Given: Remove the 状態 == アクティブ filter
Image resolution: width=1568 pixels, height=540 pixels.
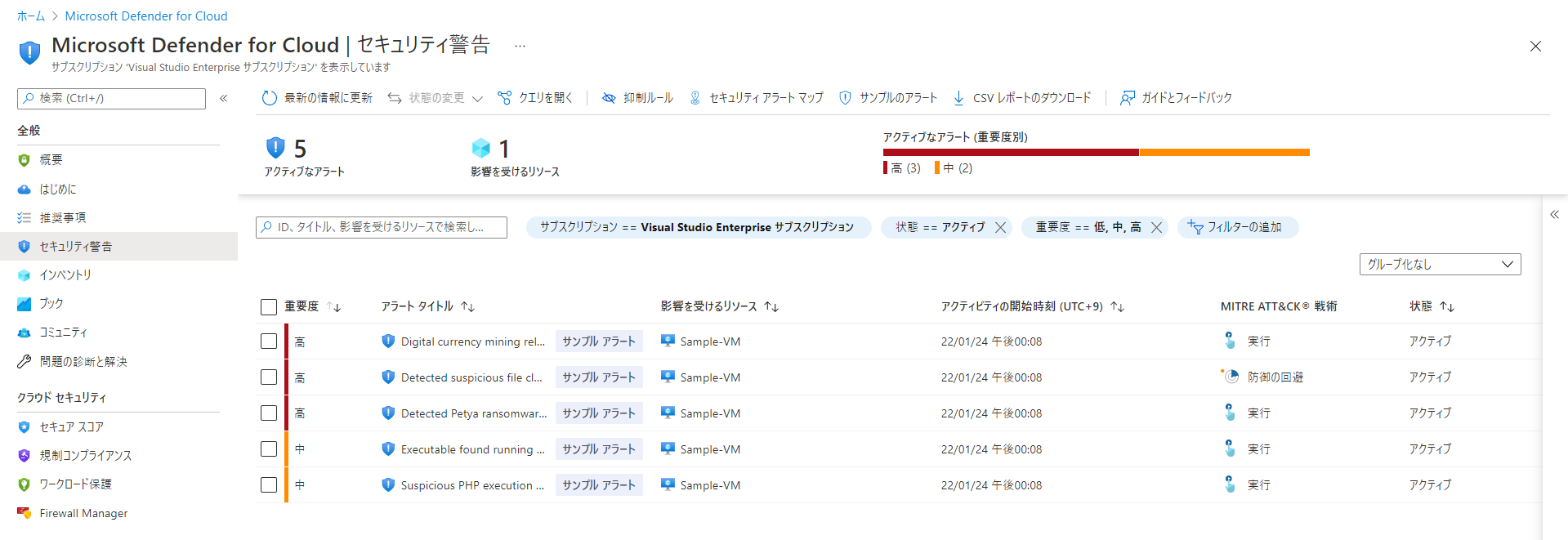Looking at the screenshot, I should tap(1000, 227).
